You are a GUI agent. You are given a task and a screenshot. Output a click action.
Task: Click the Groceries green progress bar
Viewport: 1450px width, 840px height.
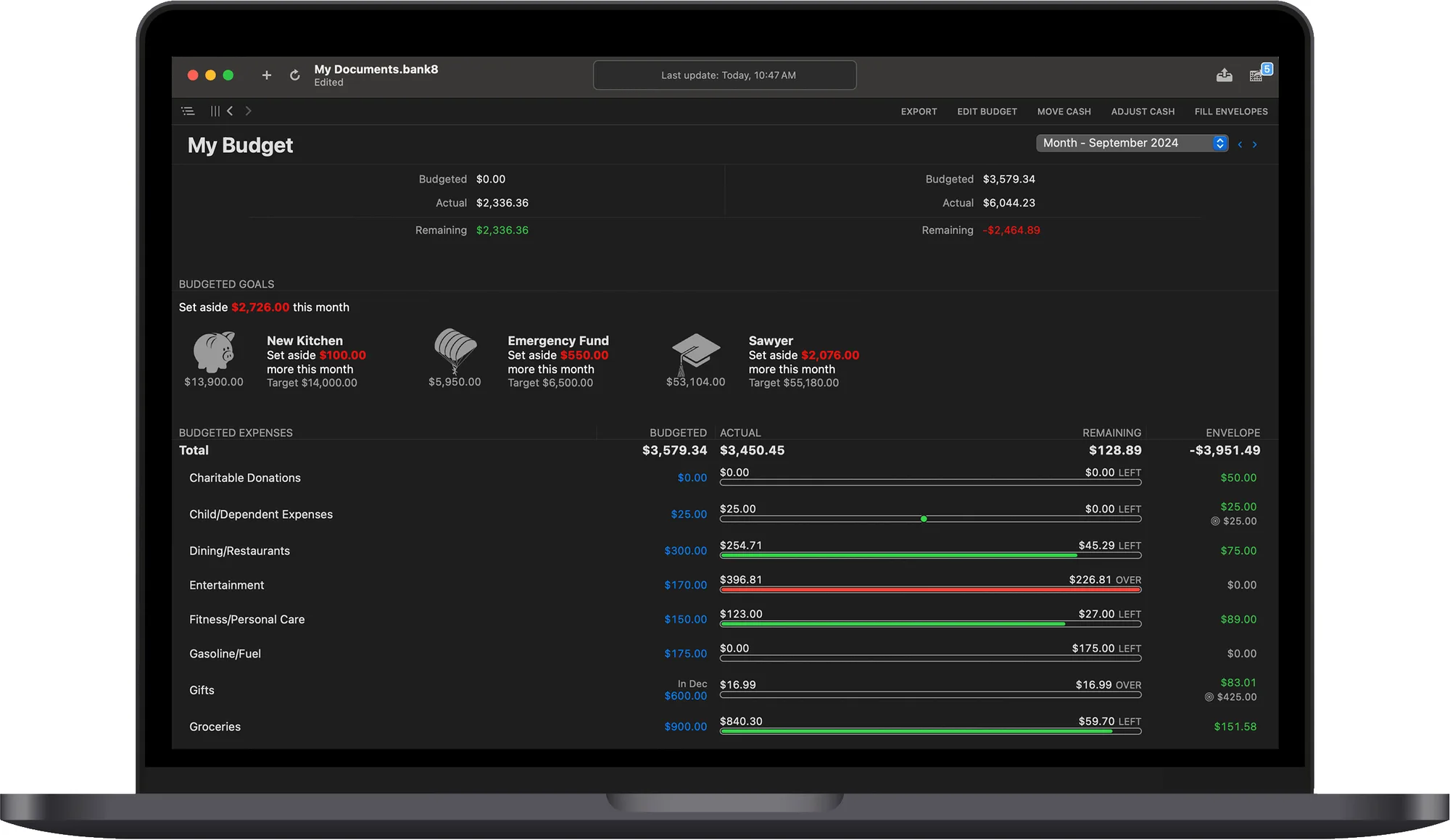pyautogui.click(x=930, y=731)
